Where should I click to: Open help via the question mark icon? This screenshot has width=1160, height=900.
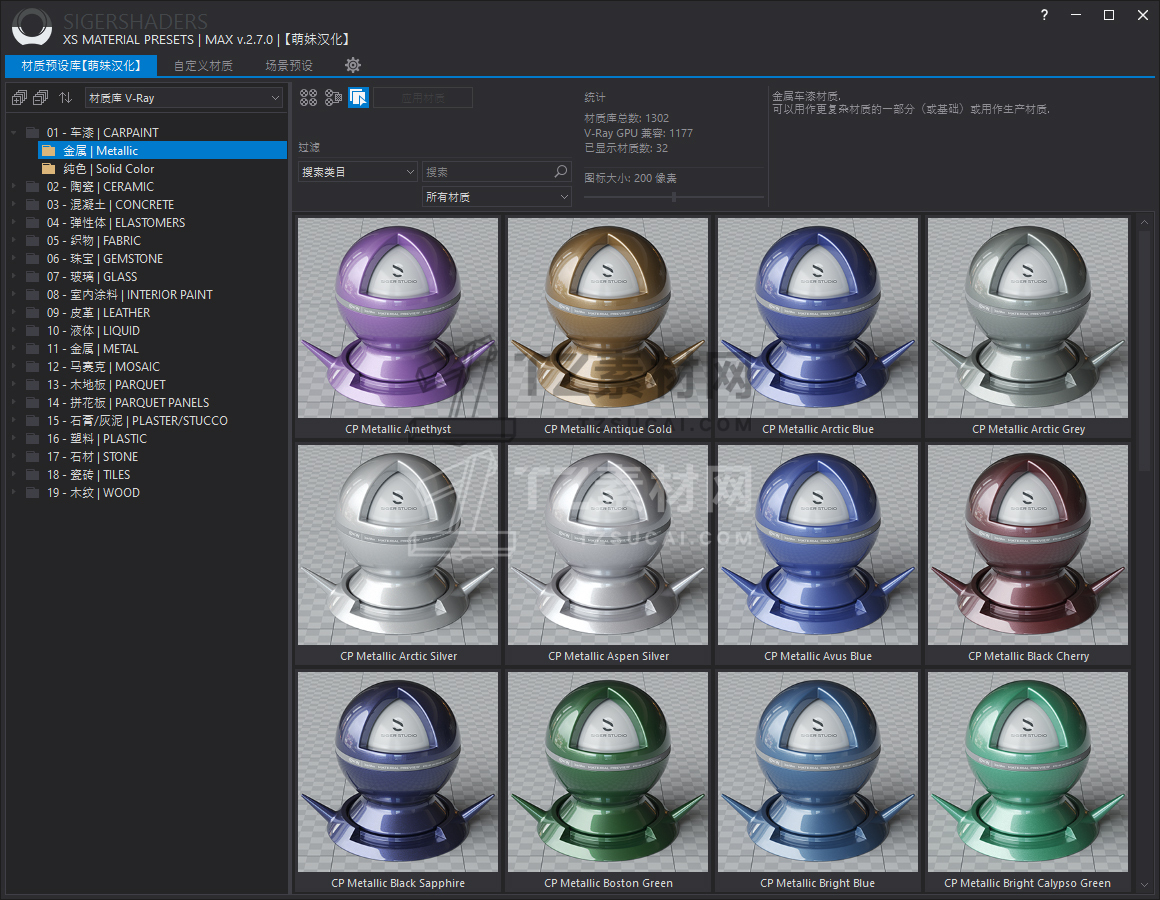pos(1044,15)
